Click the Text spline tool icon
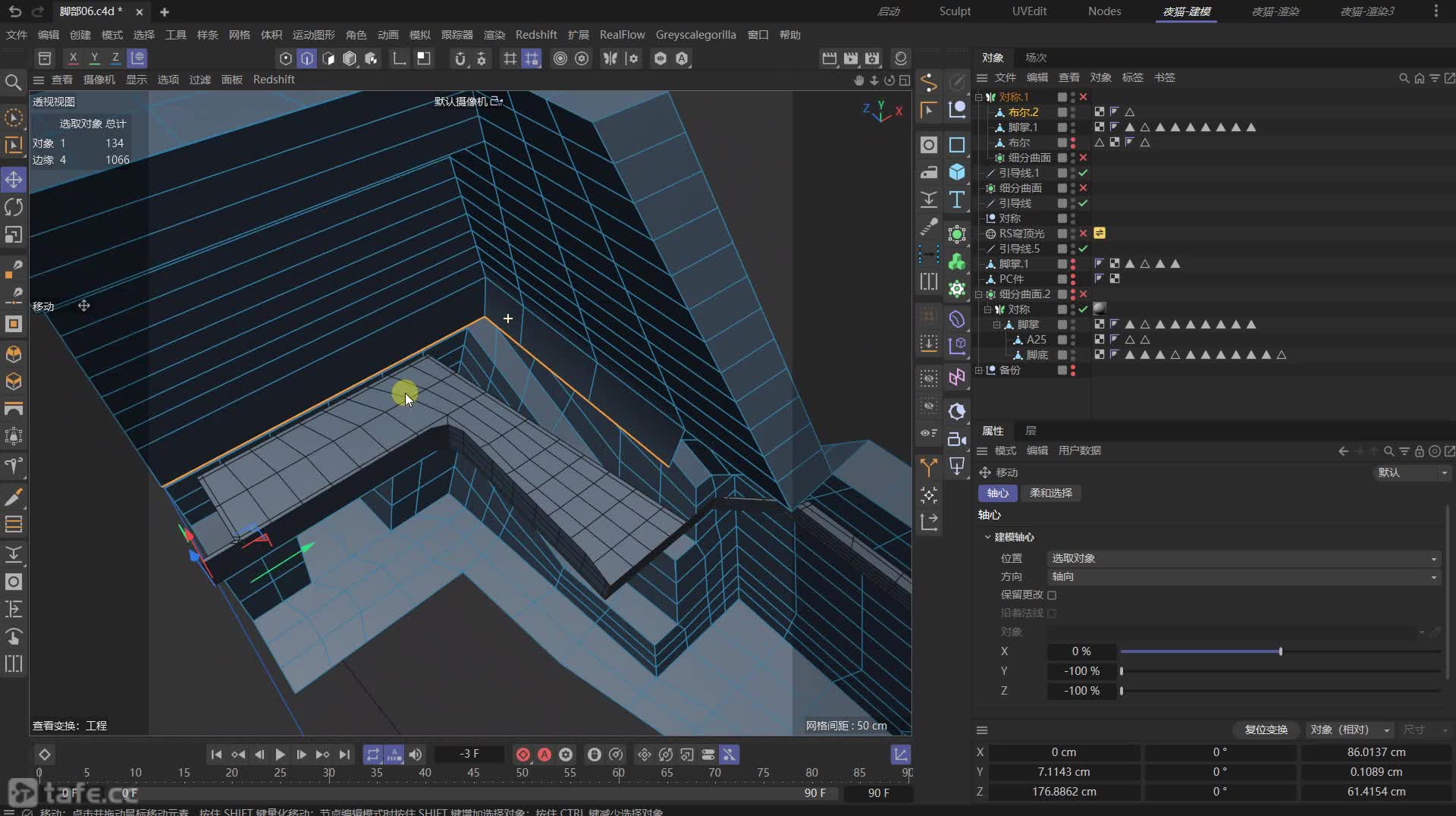The width and height of the screenshot is (1456, 816). tap(957, 199)
